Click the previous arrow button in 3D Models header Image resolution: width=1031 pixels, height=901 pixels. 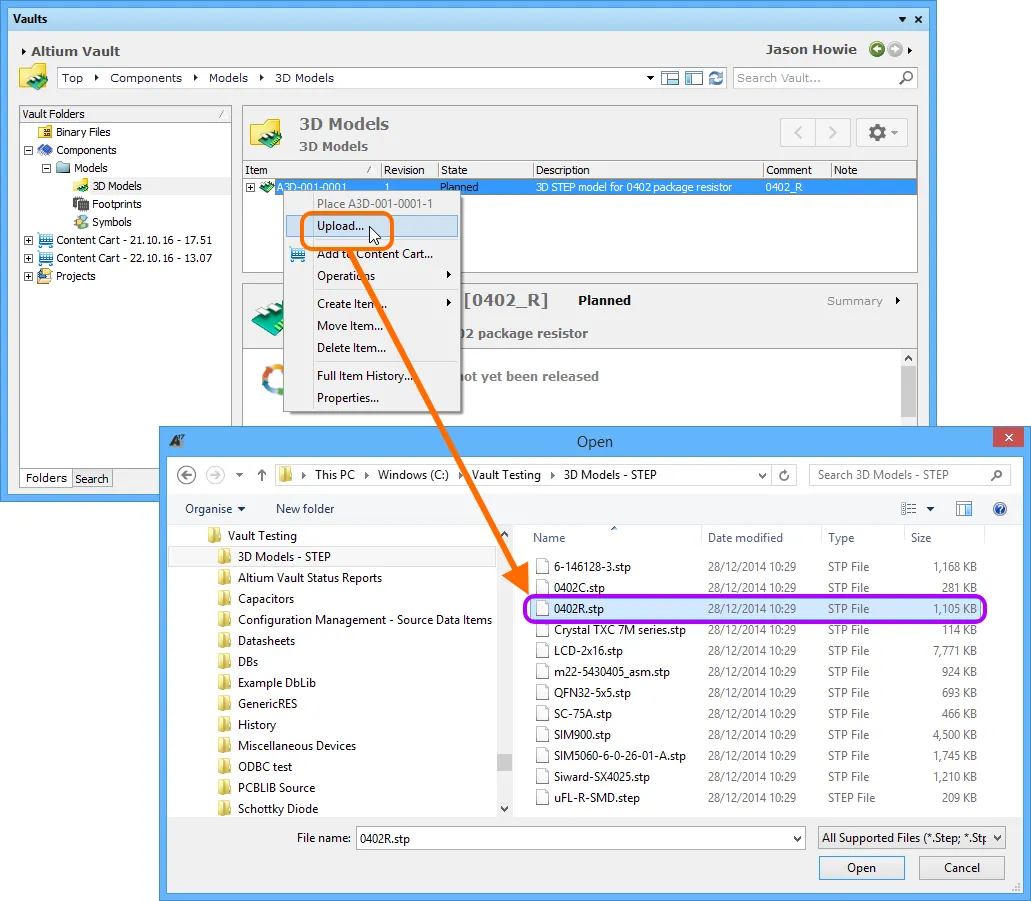click(x=798, y=132)
